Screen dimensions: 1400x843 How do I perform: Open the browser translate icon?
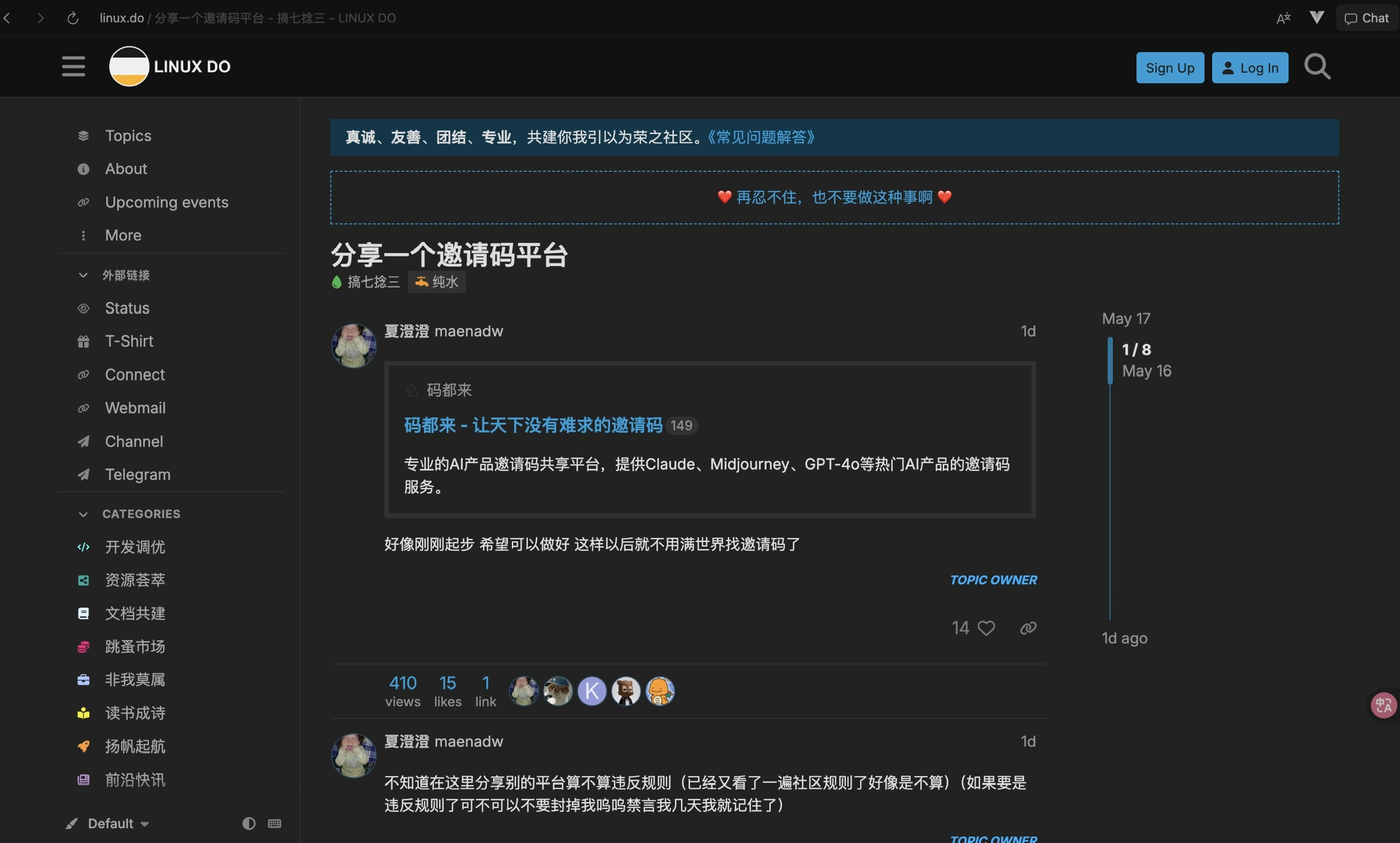[1283, 18]
